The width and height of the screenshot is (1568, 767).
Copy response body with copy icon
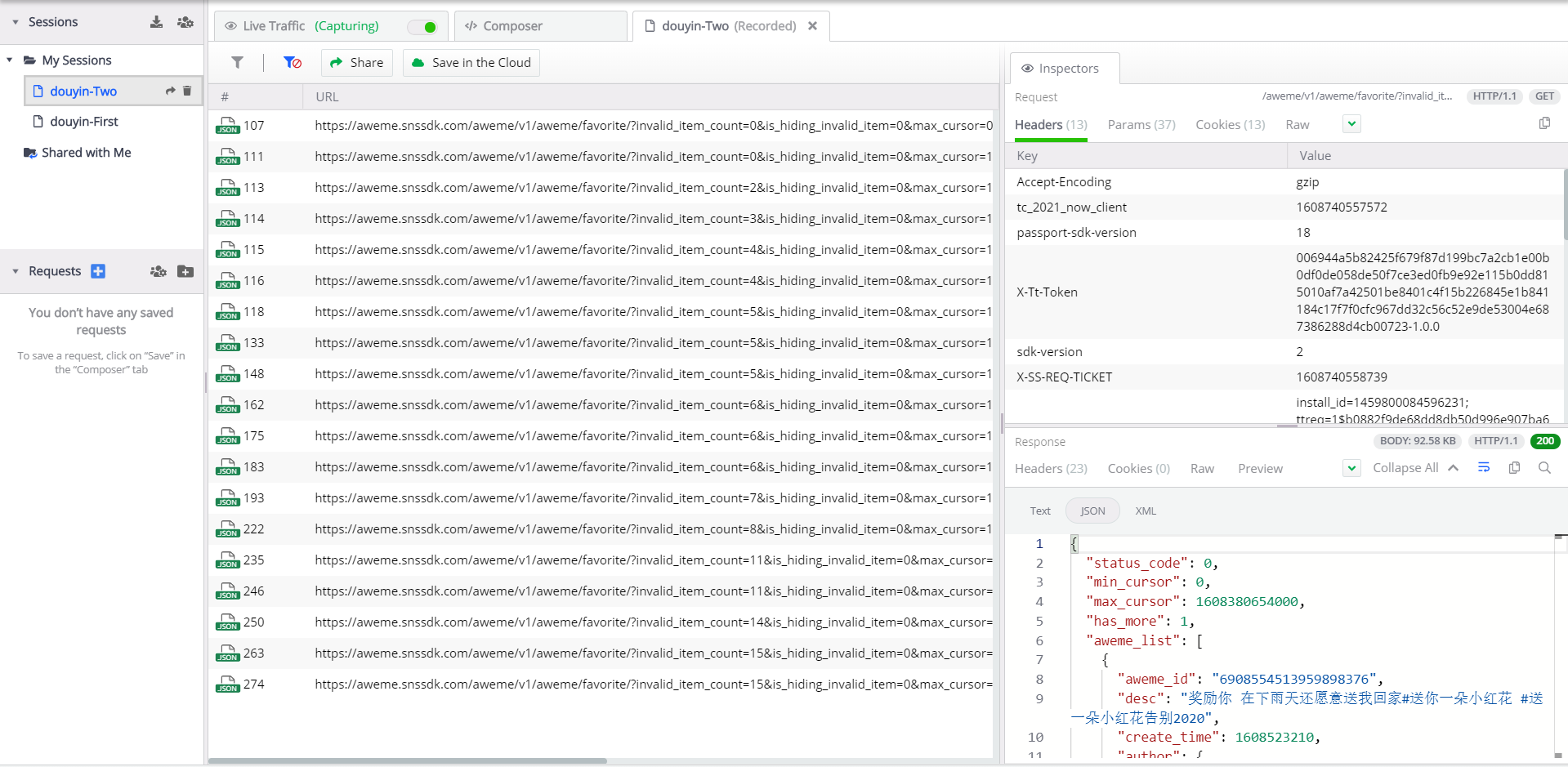1514,467
